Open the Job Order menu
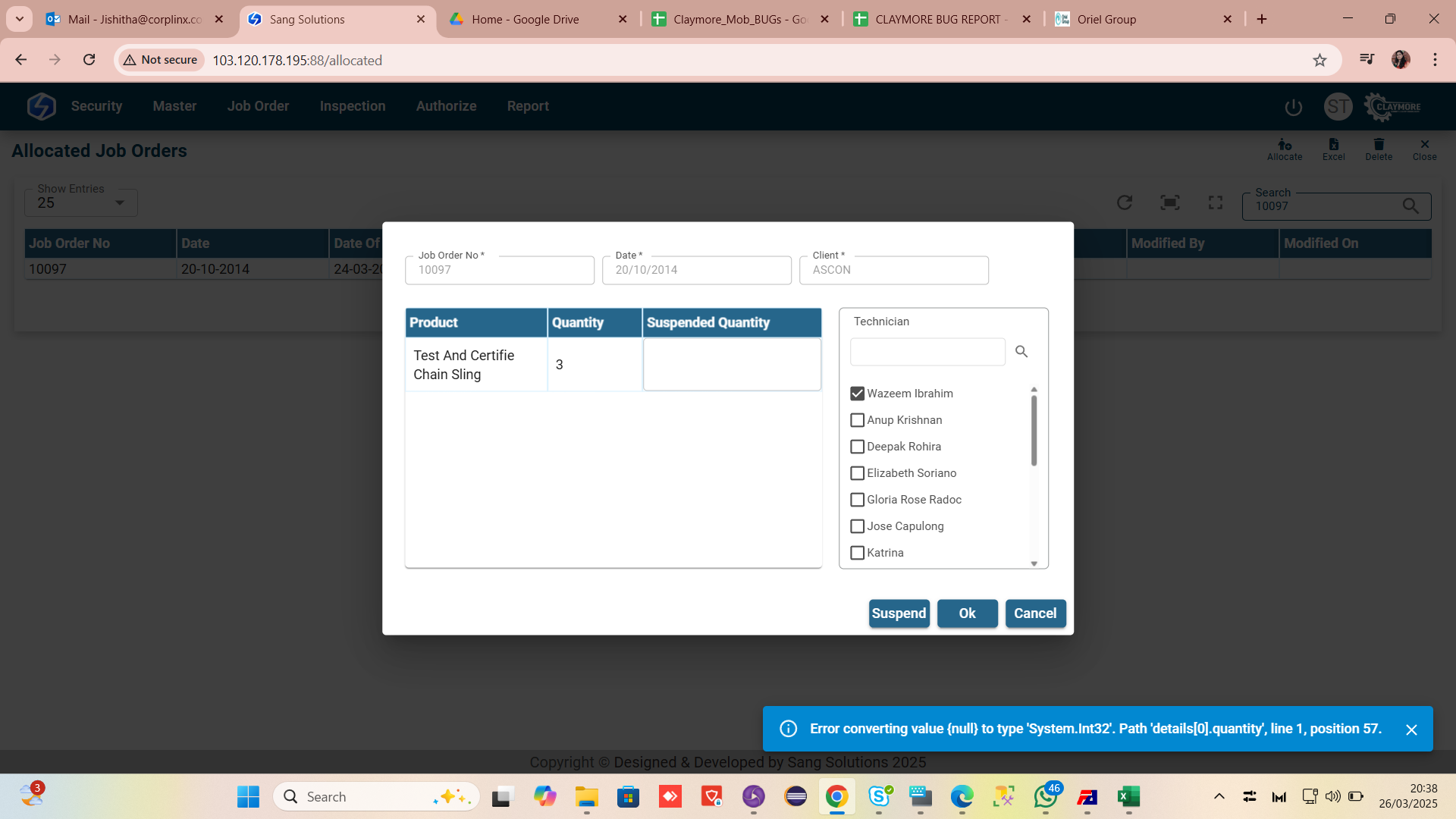1456x819 pixels. [258, 106]
